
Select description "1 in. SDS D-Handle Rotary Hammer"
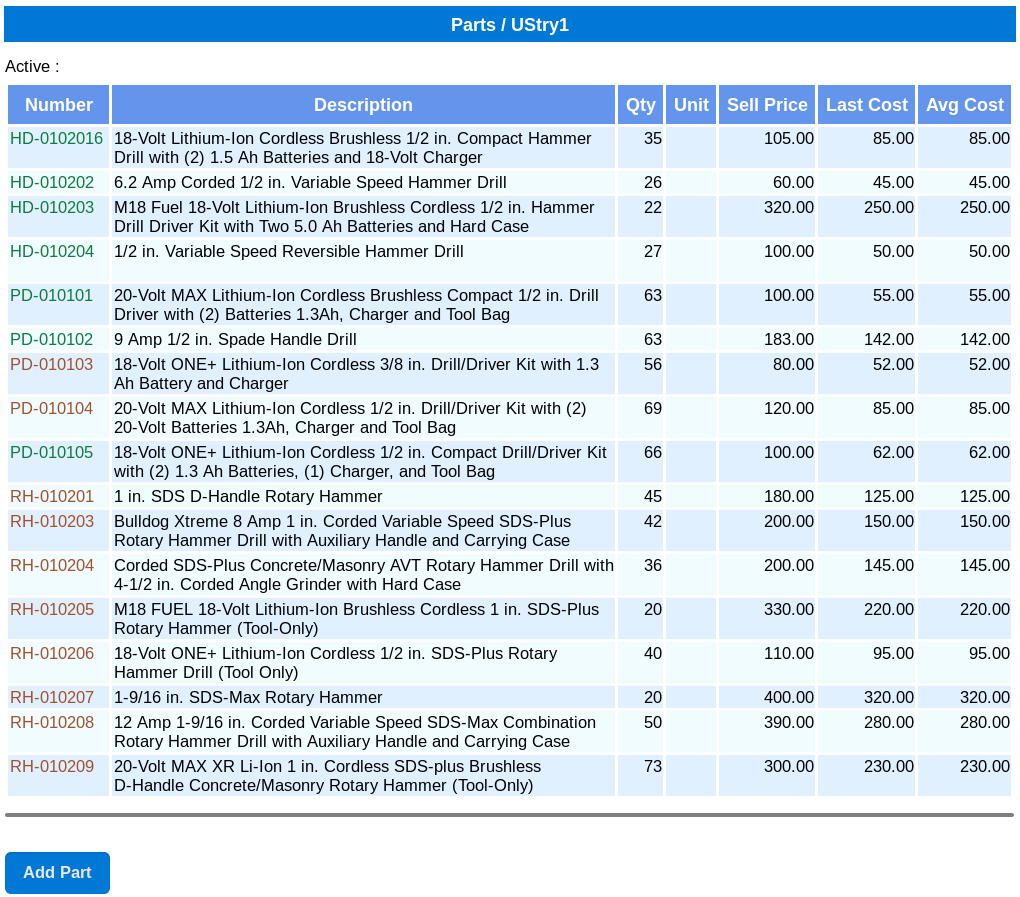click(x=248, y=496)
